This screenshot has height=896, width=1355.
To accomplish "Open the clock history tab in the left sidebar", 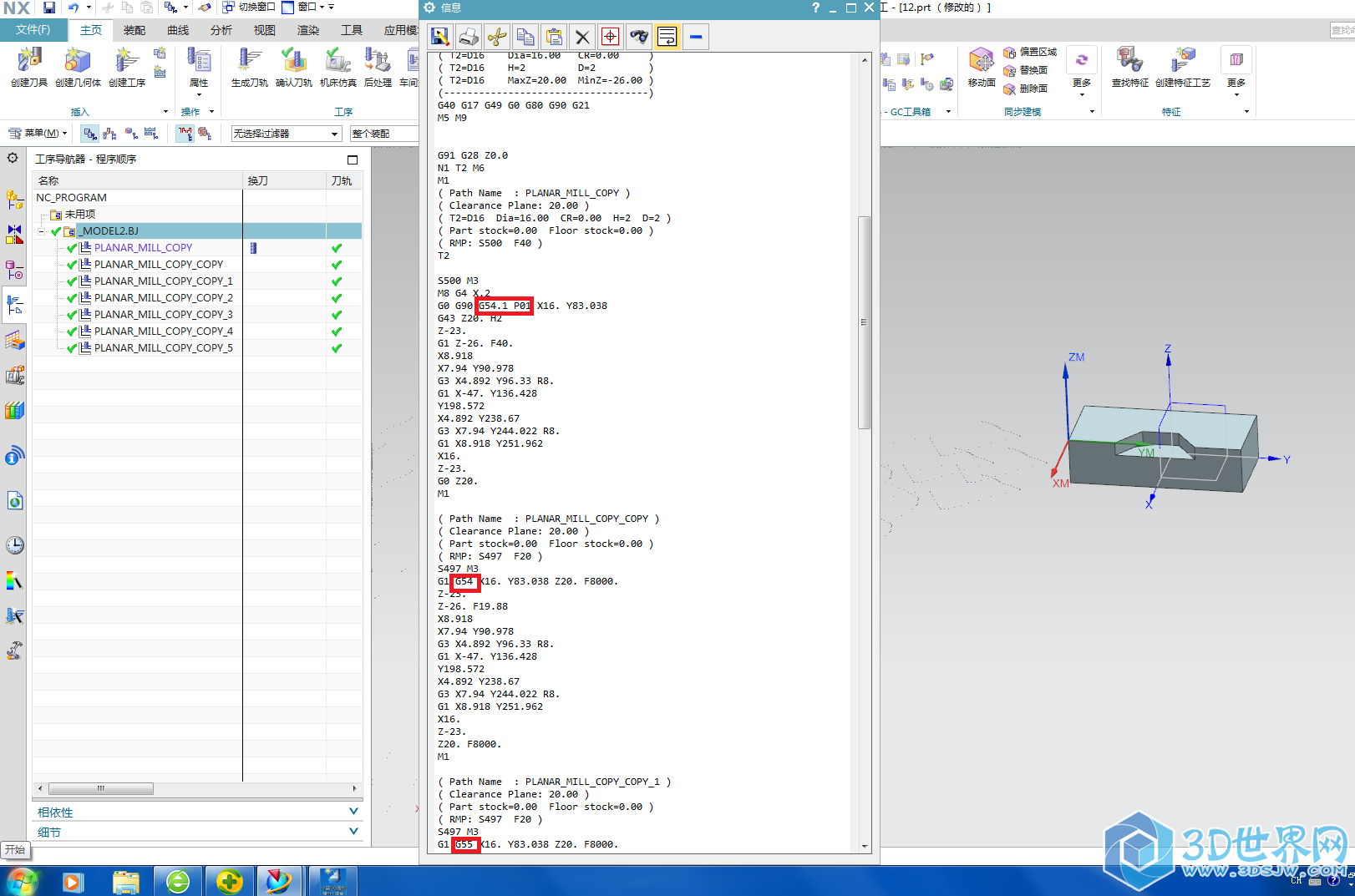I will click(14, 545).
